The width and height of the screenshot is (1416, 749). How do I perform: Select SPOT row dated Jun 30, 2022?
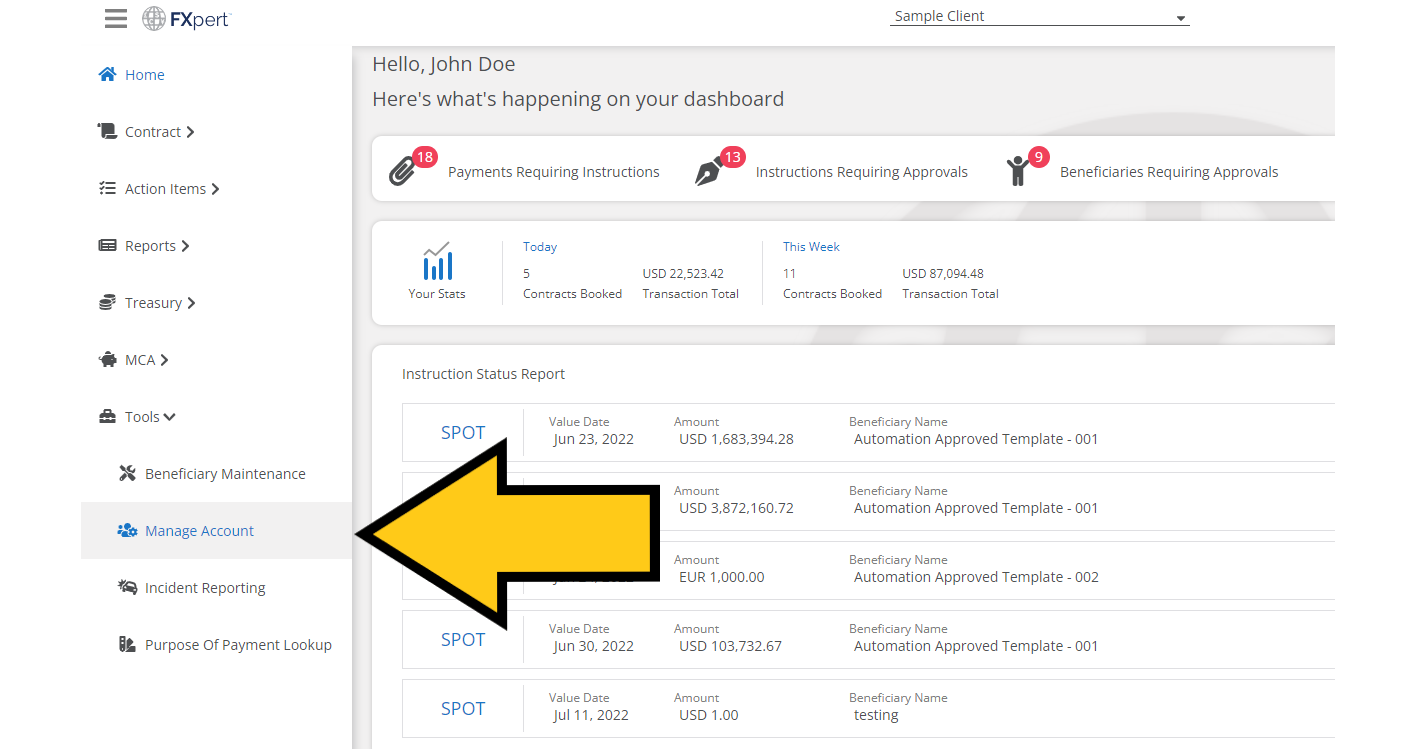868,639
